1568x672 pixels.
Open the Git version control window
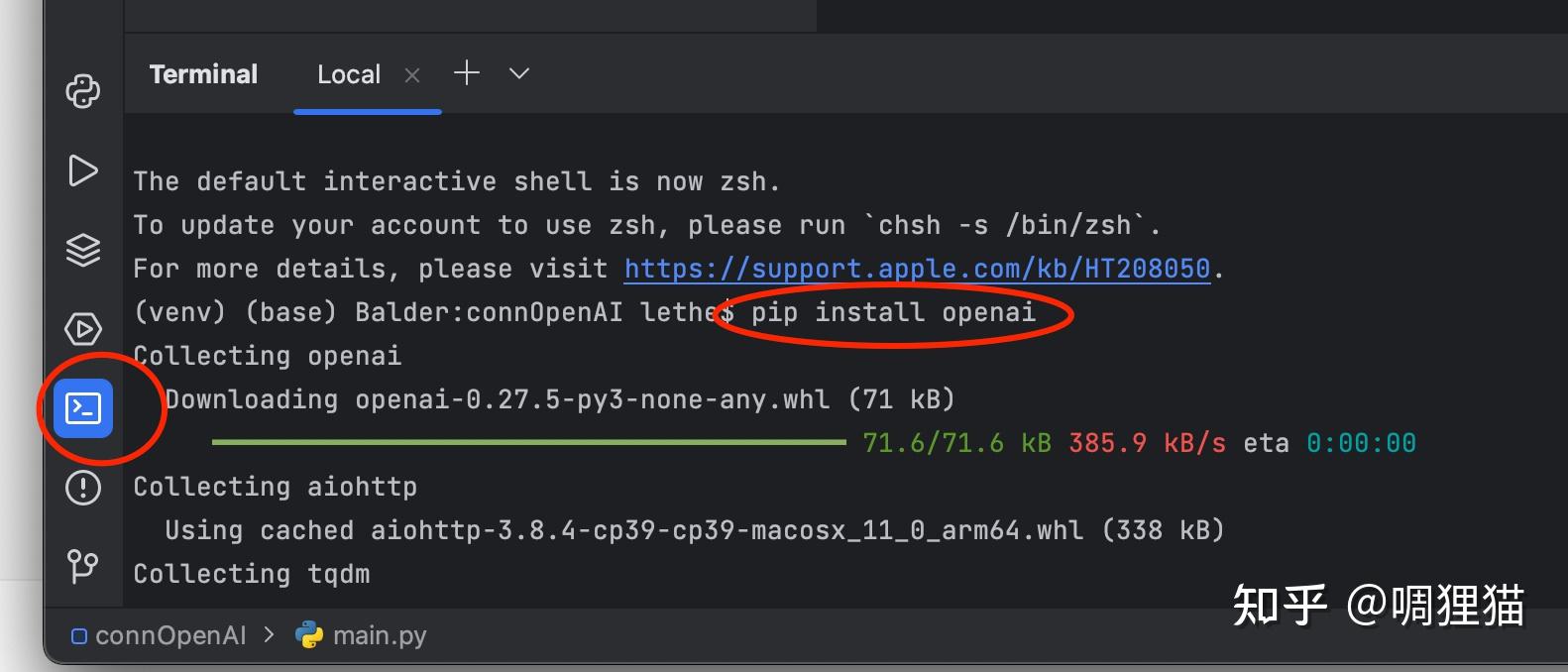[83, 567]
